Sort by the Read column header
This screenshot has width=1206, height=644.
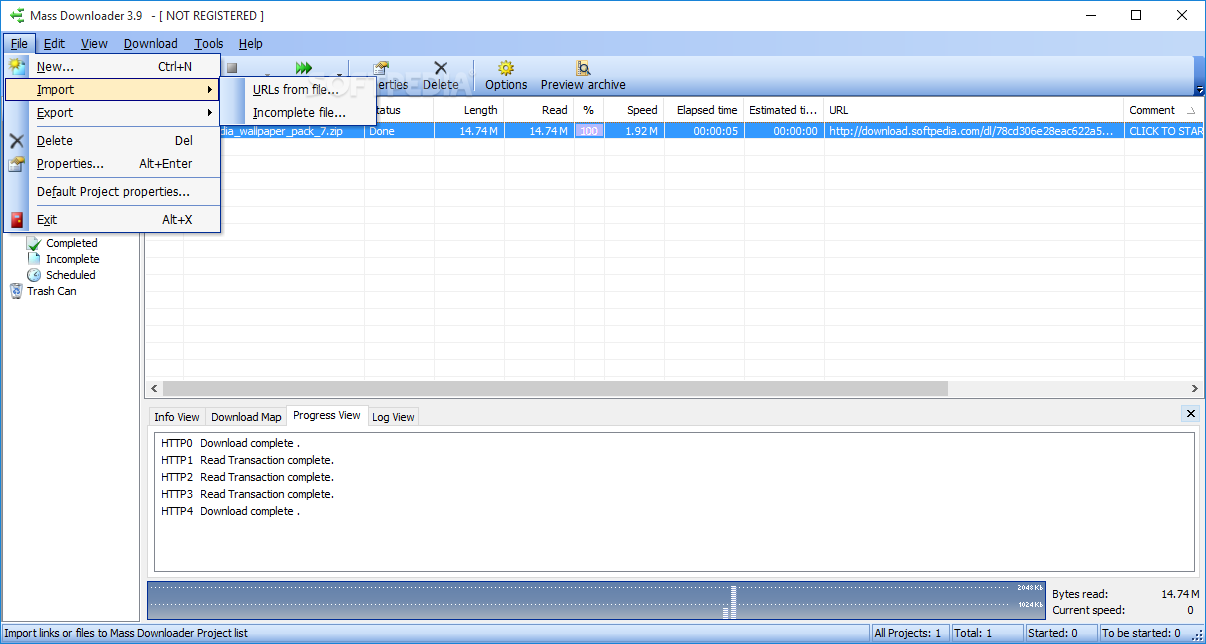click(539, 110)
